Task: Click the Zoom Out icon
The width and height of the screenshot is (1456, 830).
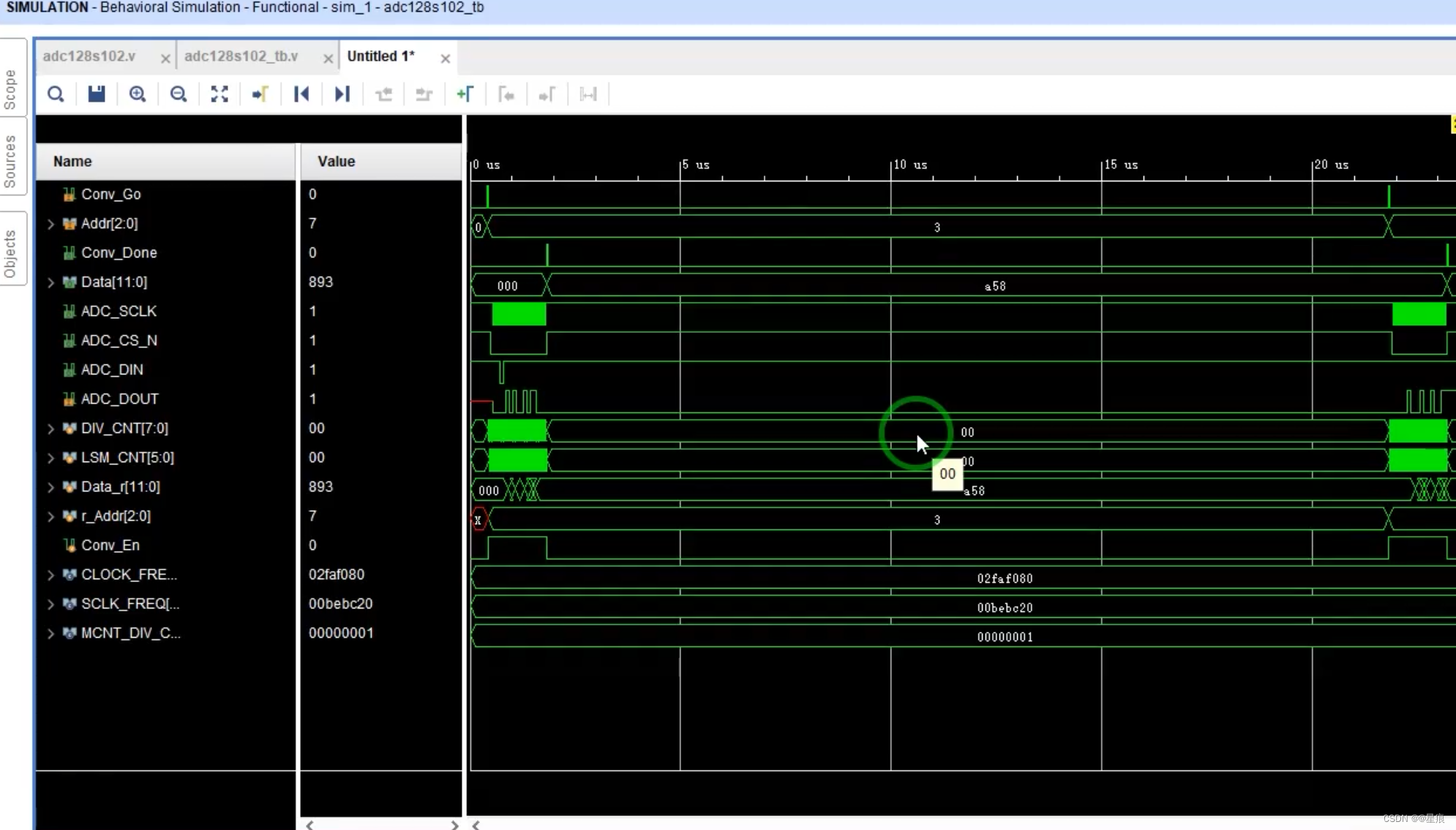Action: click(179, 94)
